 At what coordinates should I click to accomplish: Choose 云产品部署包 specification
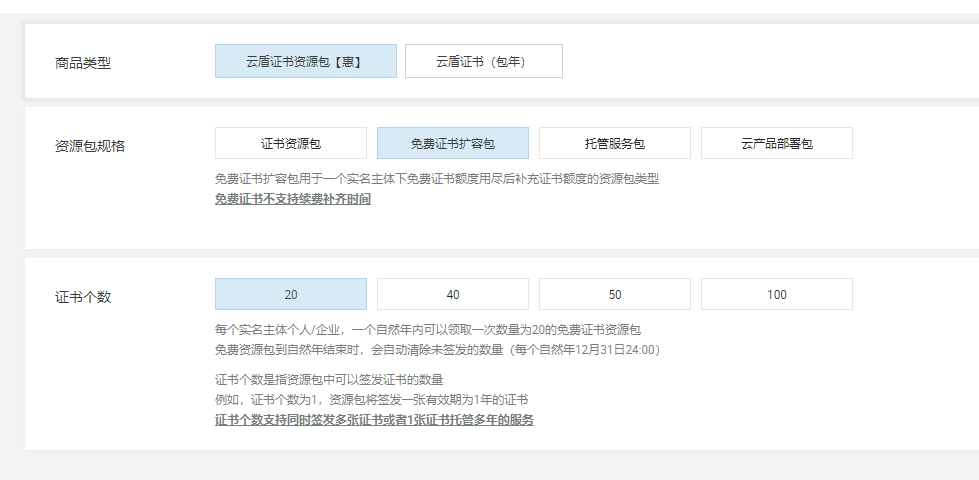tap(777, 144)
